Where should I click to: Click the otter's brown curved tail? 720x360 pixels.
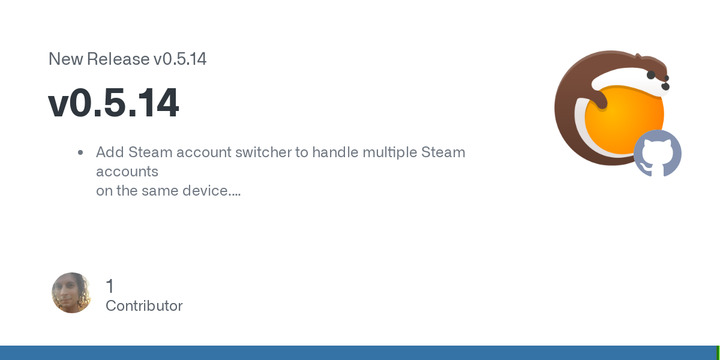point(569,115)
